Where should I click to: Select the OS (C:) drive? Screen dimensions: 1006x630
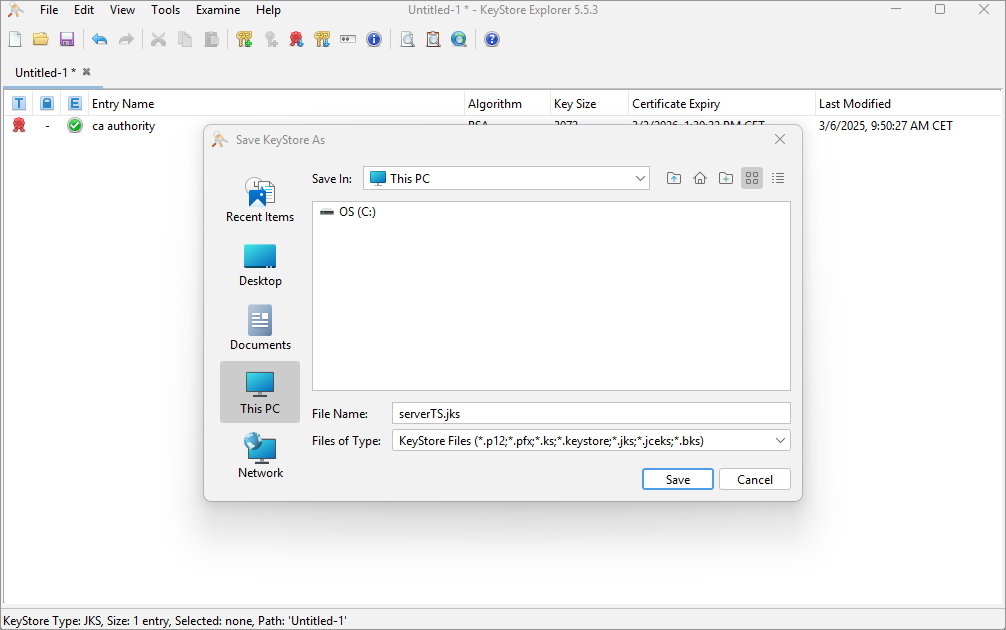click(349, 212)
